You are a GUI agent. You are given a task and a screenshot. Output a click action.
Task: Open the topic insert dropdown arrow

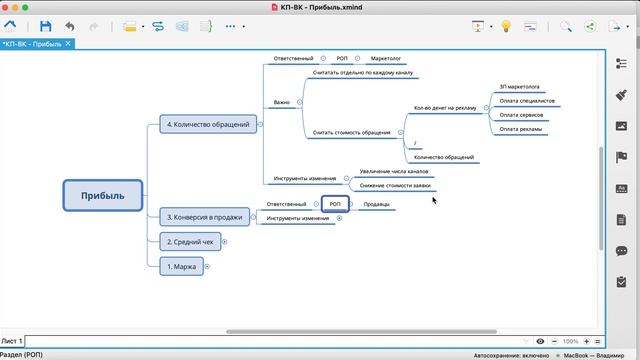pyautogui.click(x=143, y=27)
